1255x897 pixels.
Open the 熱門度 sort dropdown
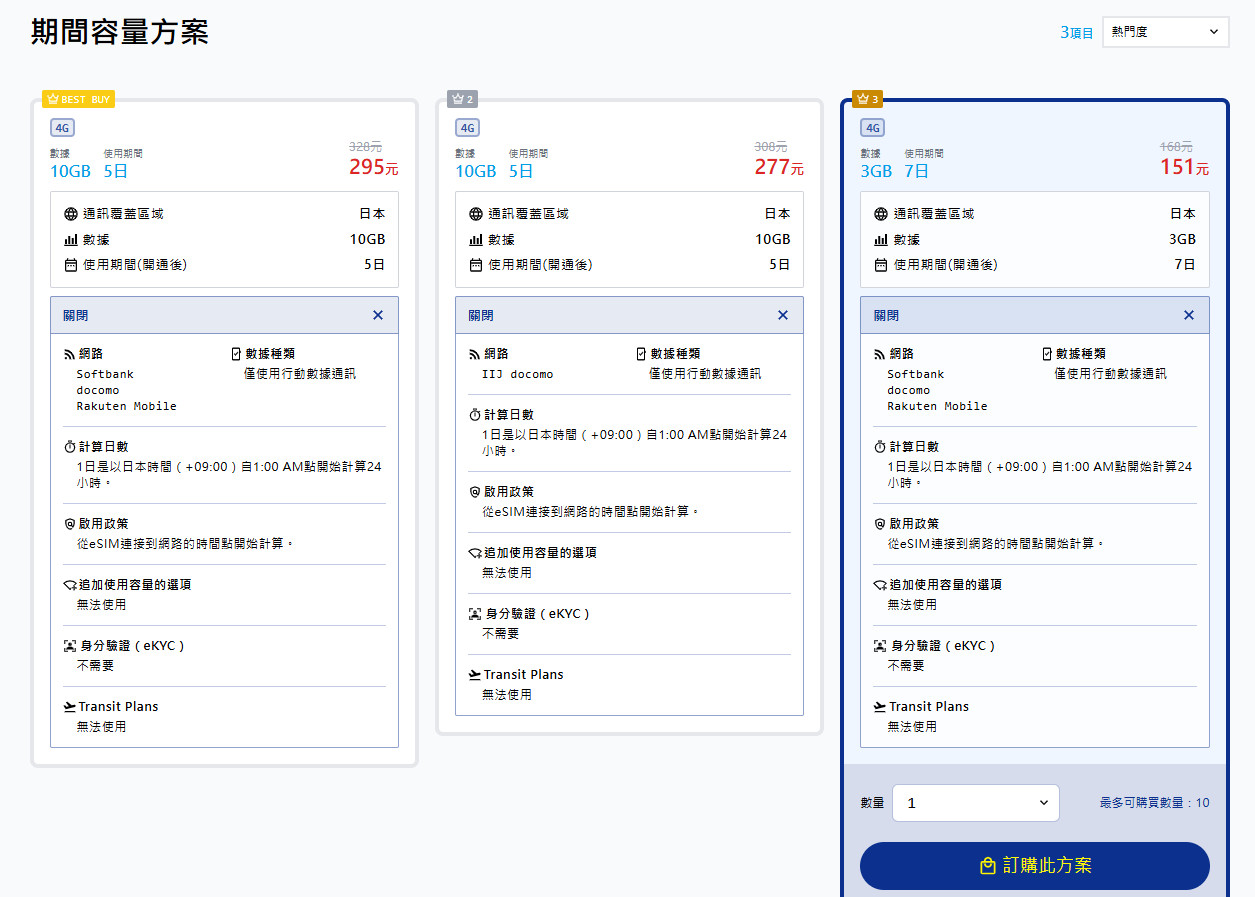click(1165, 32)
